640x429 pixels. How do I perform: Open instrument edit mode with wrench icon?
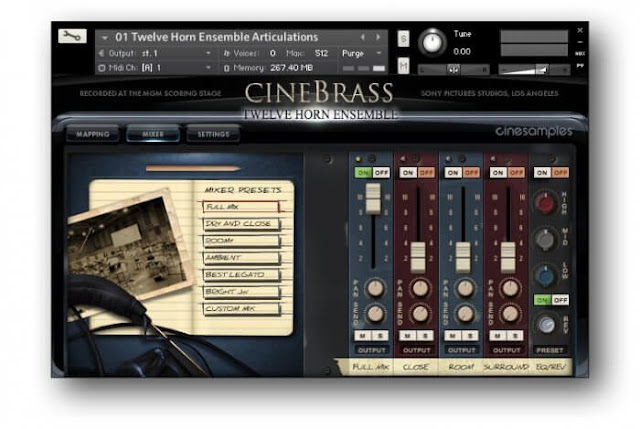tap(72, 36)
